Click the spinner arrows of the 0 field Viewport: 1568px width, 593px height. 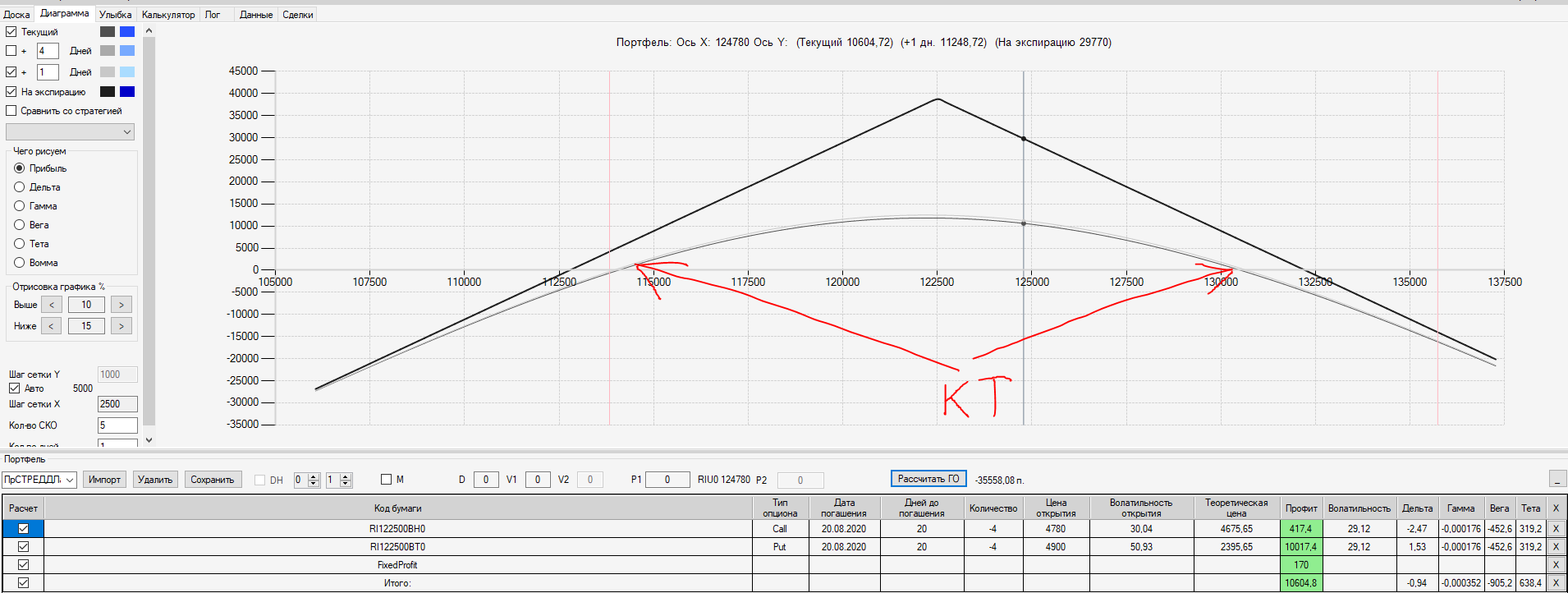click(314, 480)
